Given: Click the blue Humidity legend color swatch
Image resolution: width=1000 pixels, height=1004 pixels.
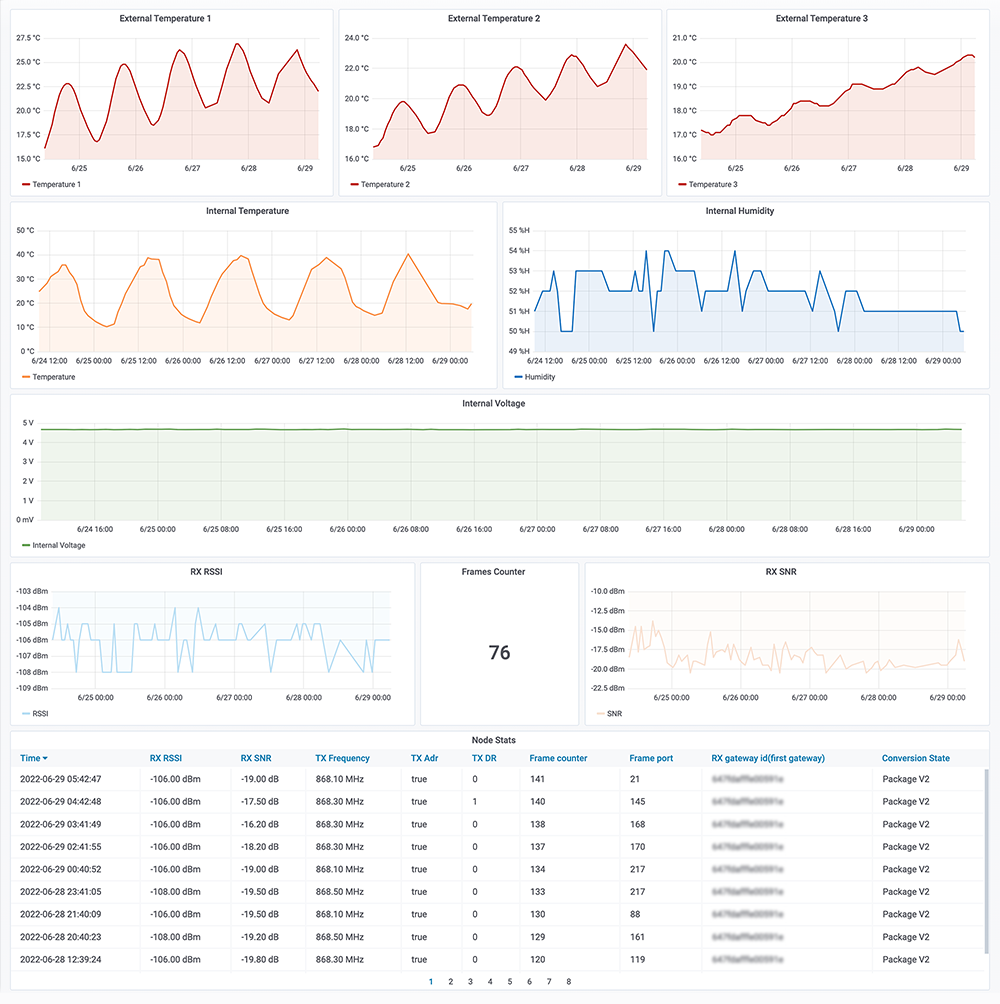Looking at the screenshot, I should click(519, 377).
